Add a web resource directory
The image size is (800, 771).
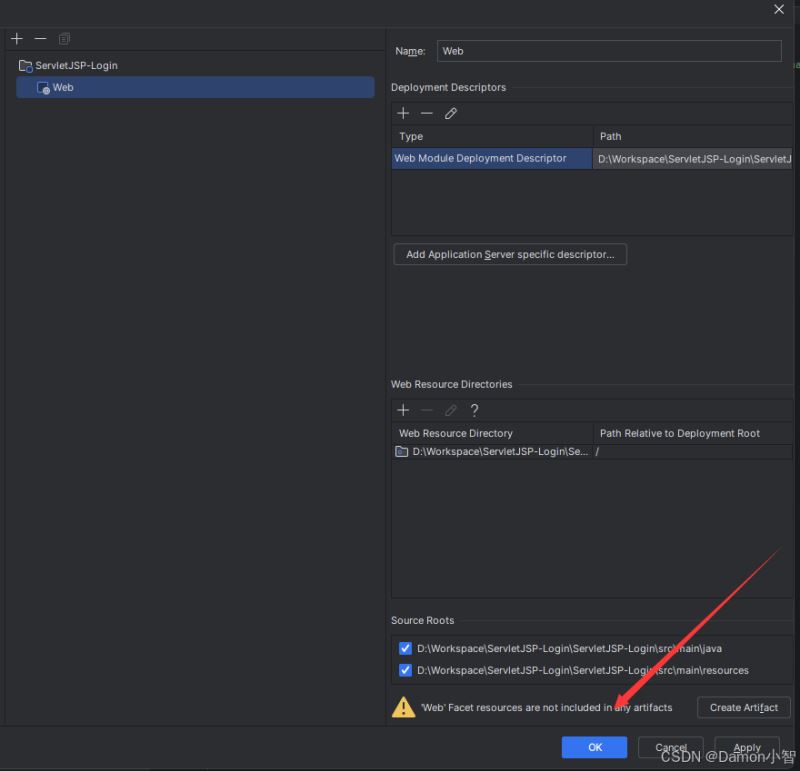[x=403, y=410]
